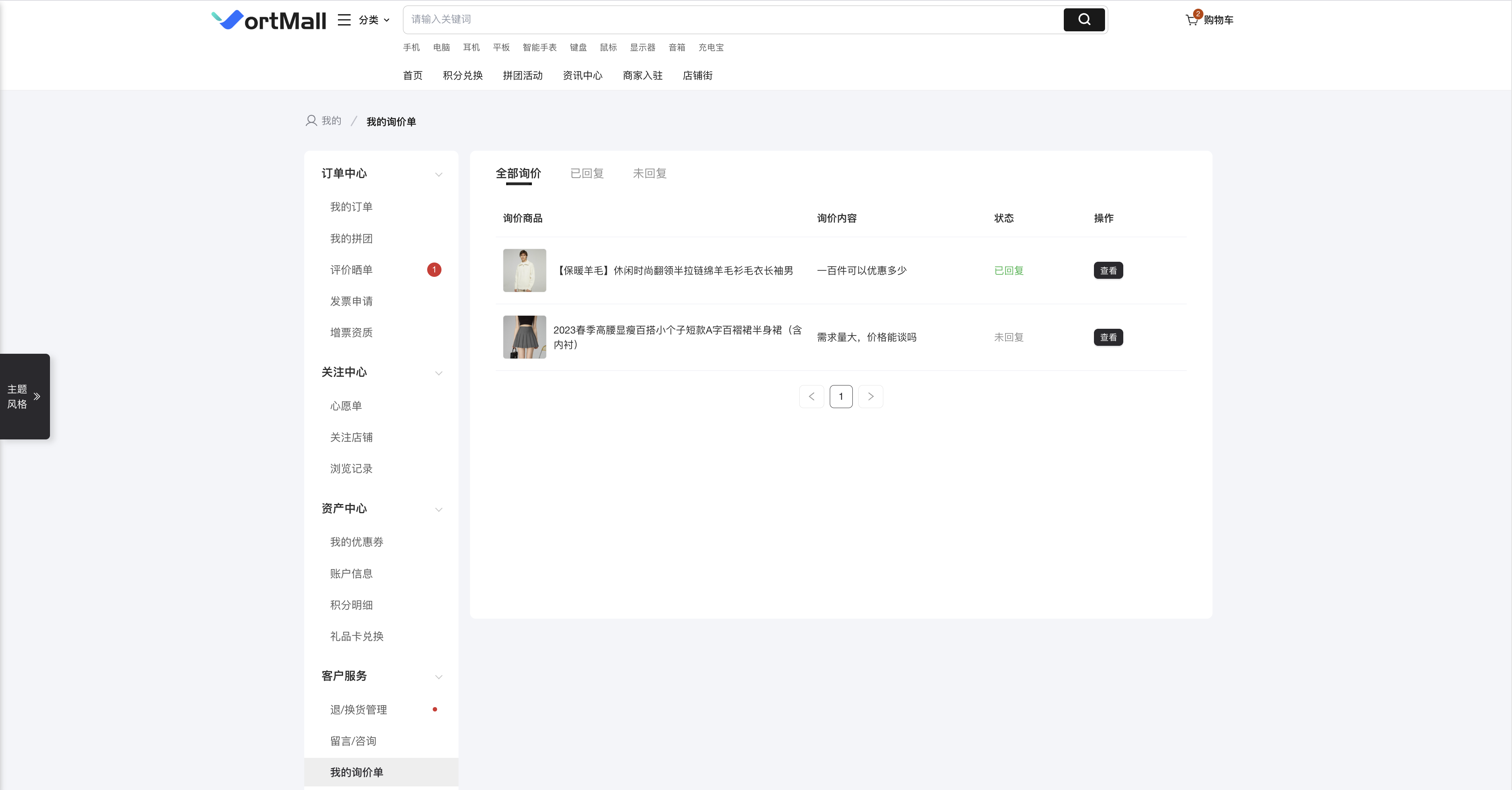Open the 2023春季高腰 skirt product title

[678, 337]
